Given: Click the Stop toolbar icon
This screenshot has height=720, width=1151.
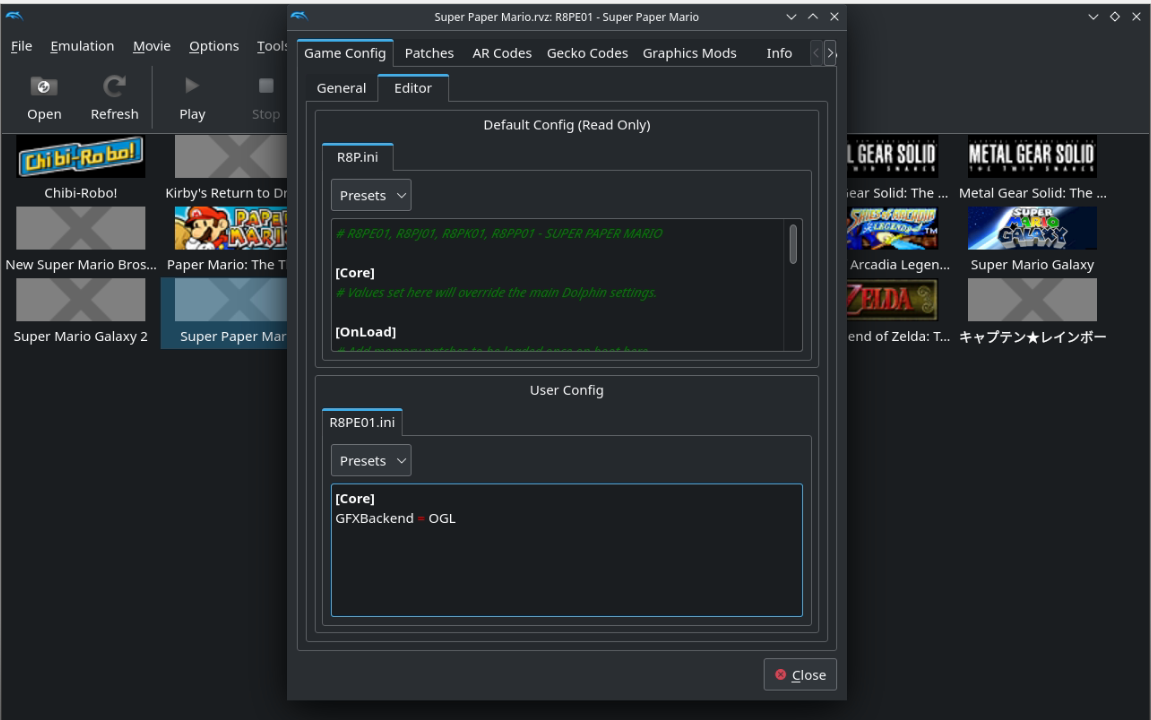Looking at the screenshot, I should (266, 86).
